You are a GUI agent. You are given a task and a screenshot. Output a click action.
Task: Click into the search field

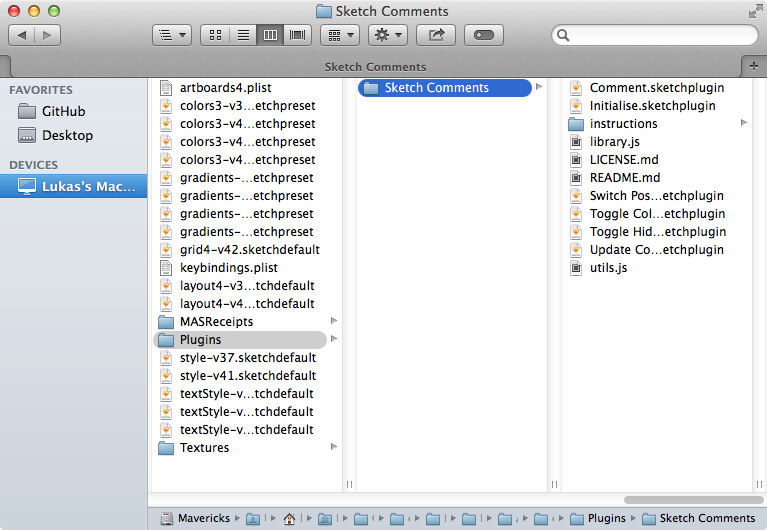[x=655, y=35]
